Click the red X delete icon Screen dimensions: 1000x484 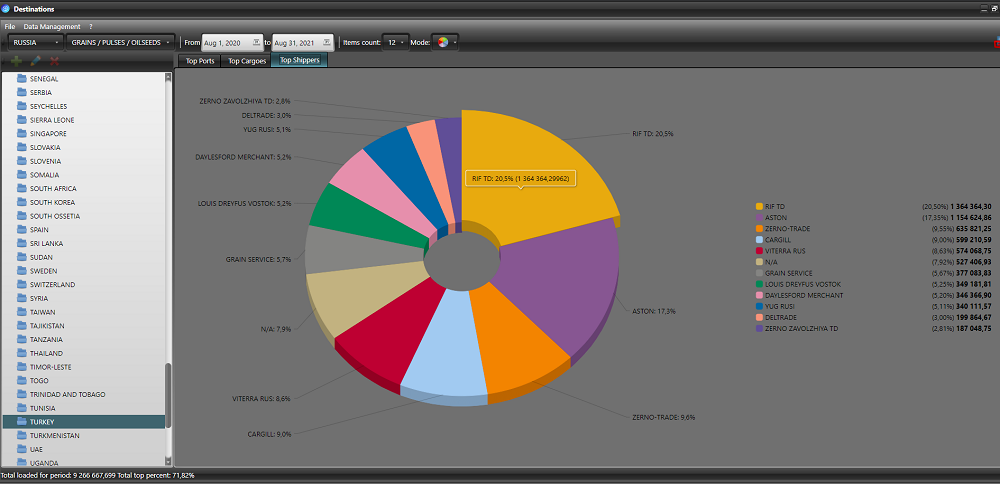(x=54, y=61)
